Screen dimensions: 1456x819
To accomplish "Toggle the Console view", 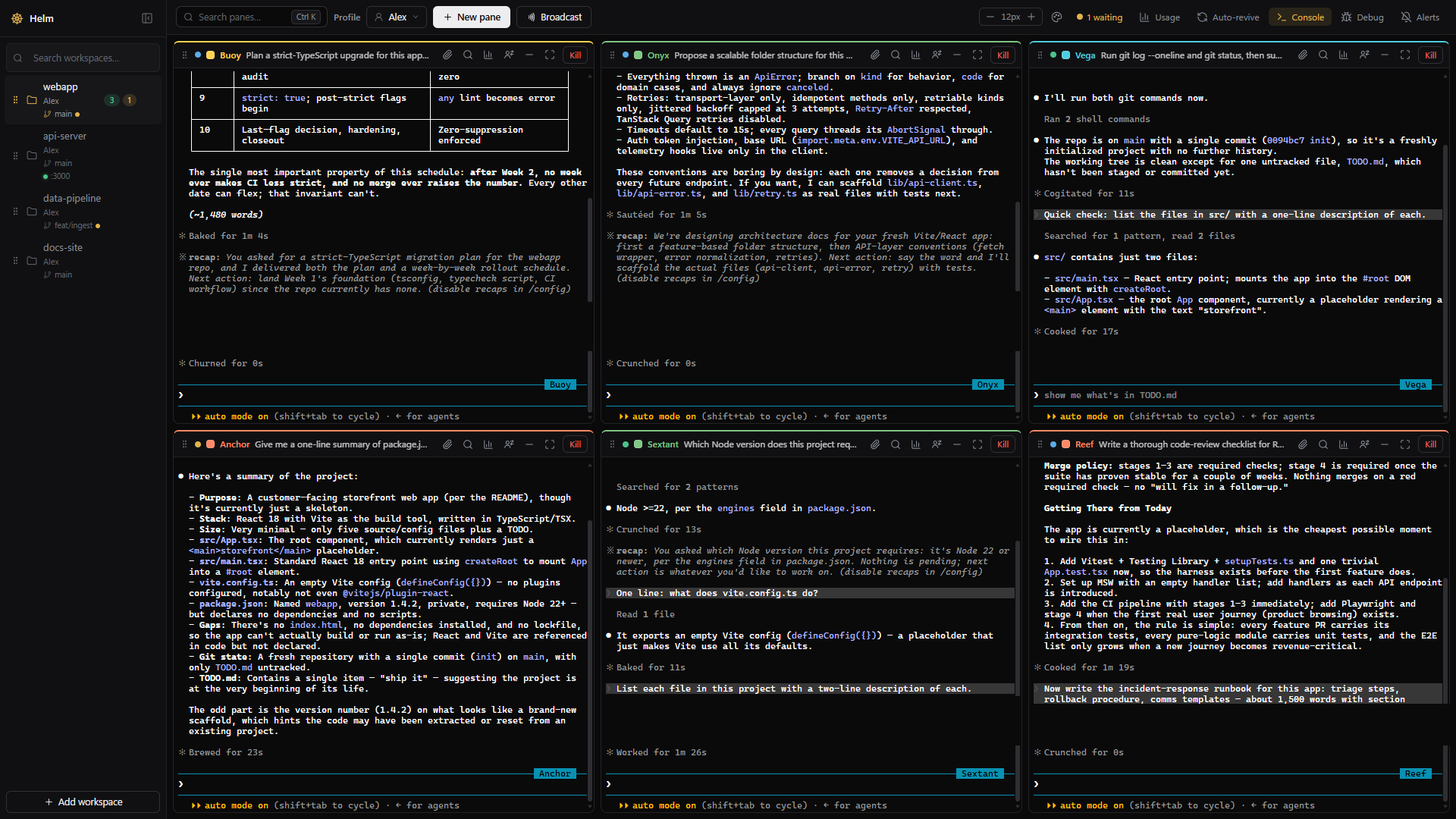I will click(1300, 17).
